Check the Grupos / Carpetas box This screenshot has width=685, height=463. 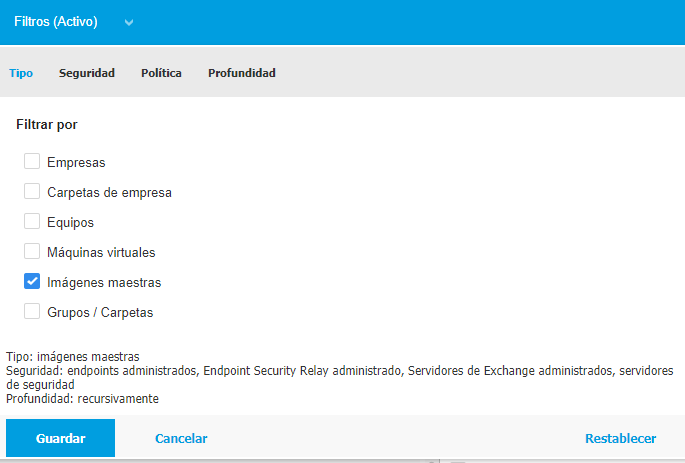click(x=32, y=312)
